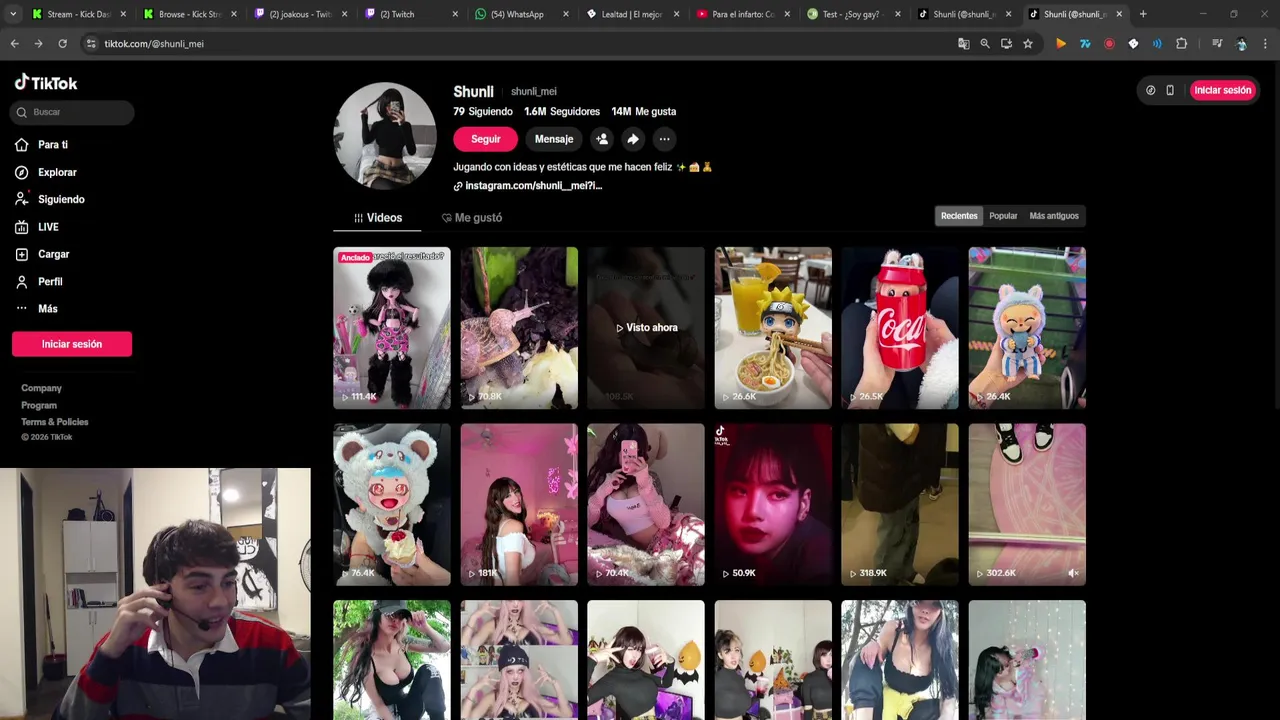The height and width of the screenshot is (720, 1280).
Task: Sort videos by Más antiguos
Action: 1054,216
